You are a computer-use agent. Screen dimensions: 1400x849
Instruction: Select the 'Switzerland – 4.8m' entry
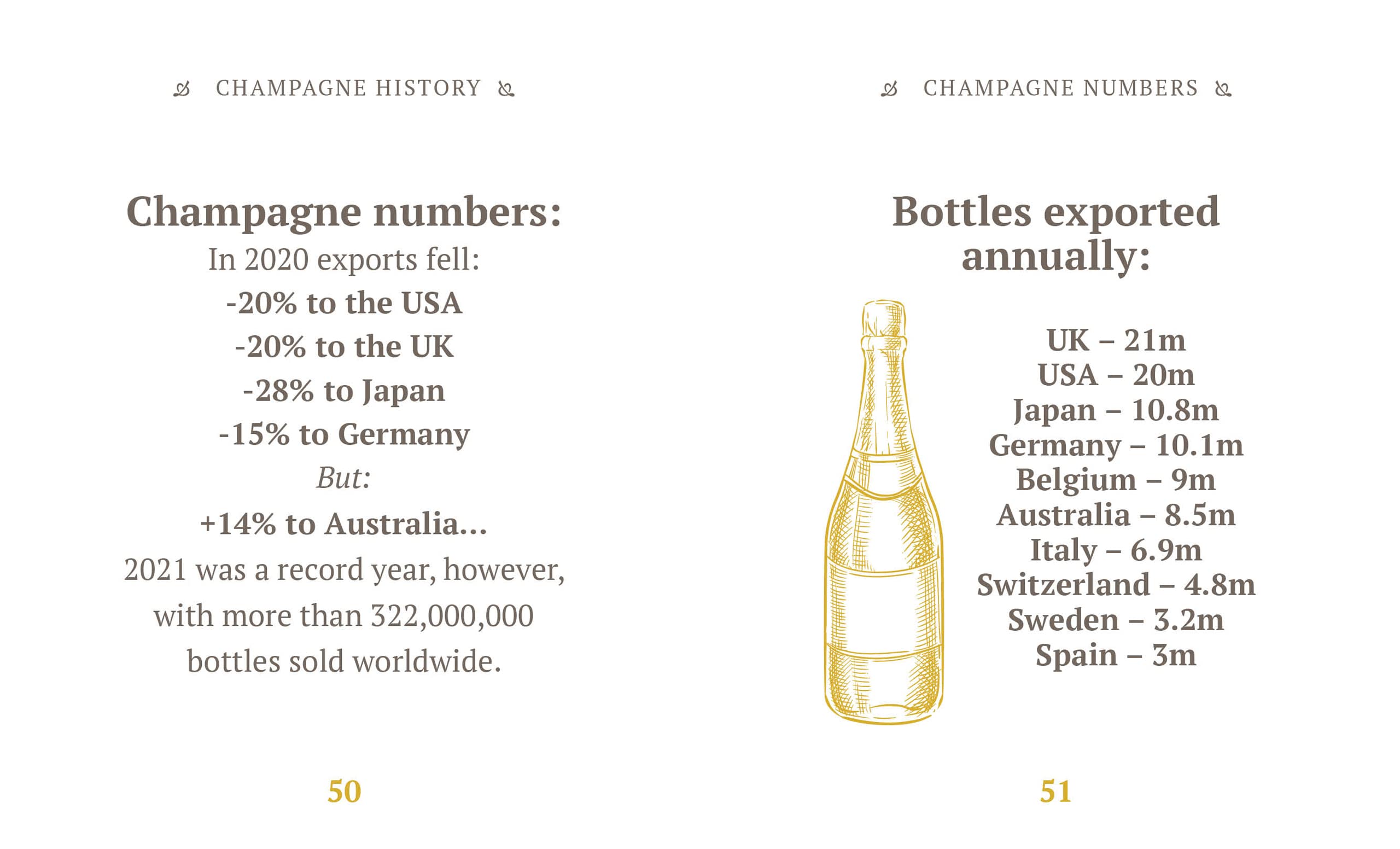(x=1116, y=585)
